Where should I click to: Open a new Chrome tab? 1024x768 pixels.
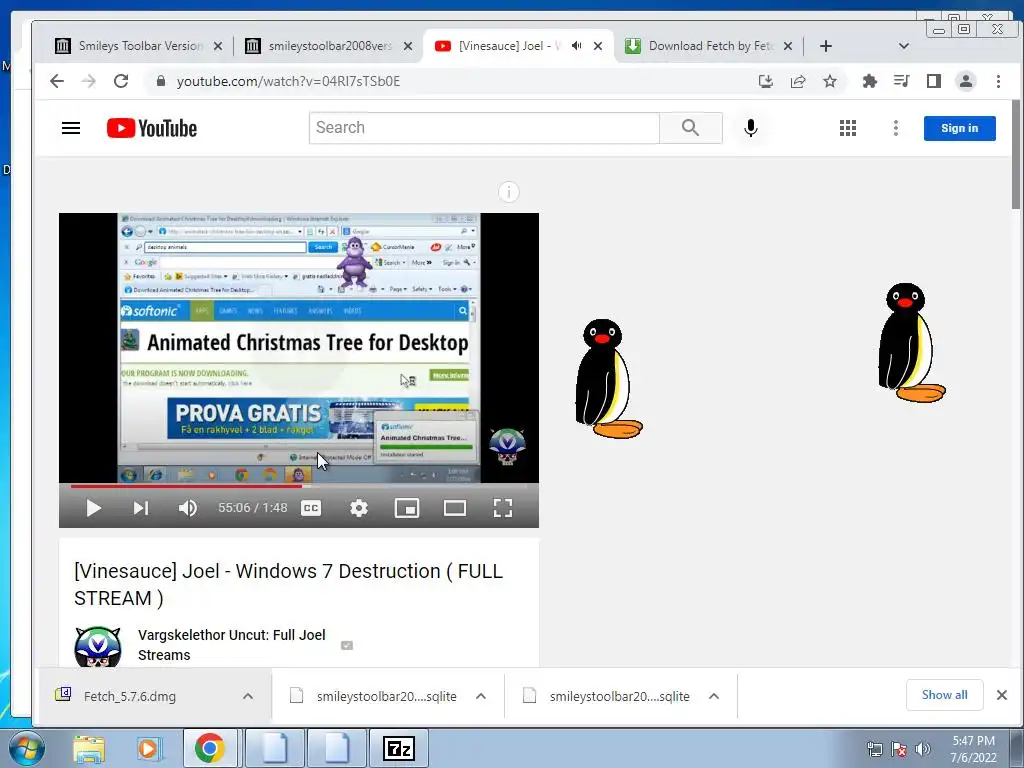(825, 46)
